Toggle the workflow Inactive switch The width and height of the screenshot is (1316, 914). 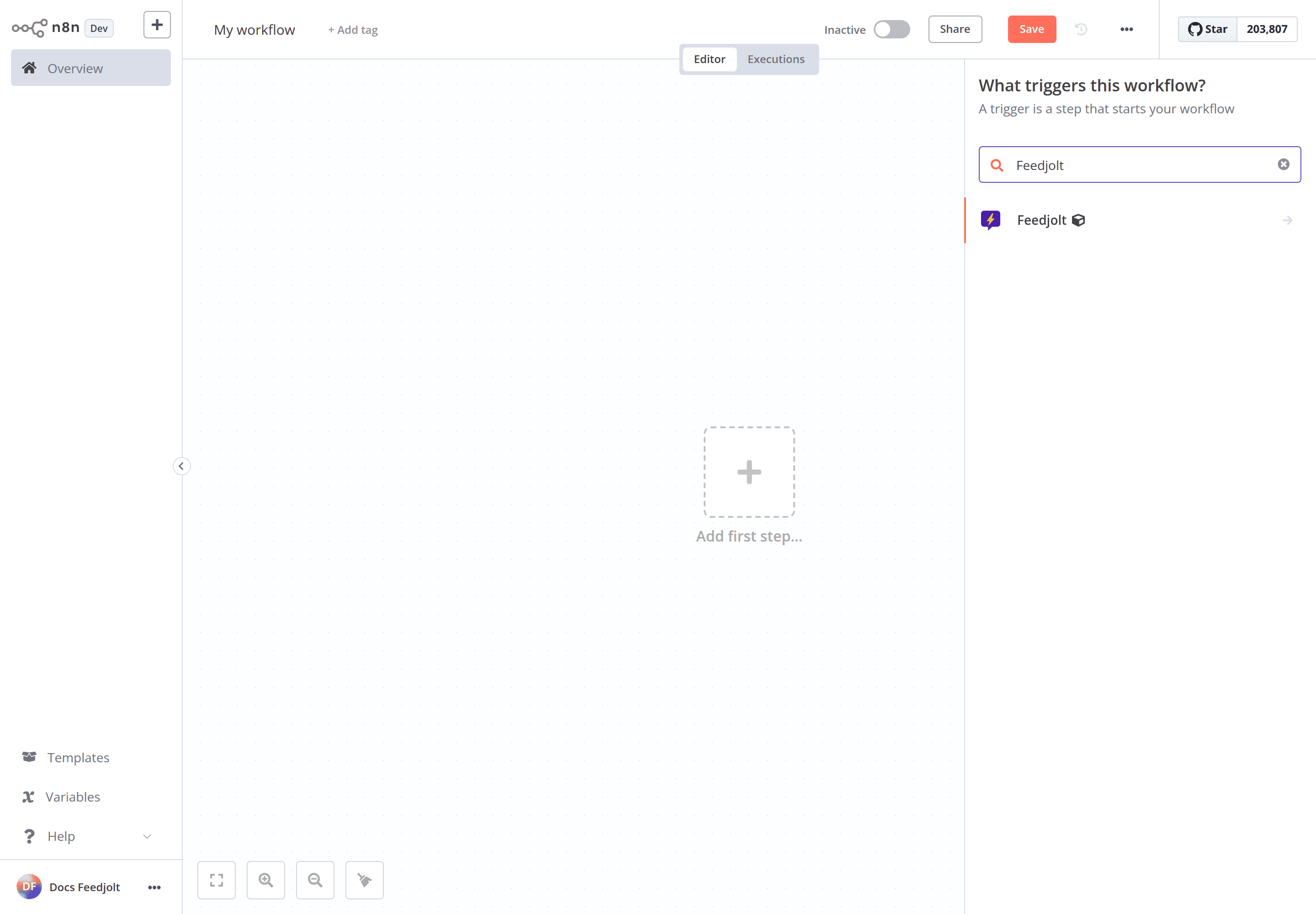coord(891,29)
